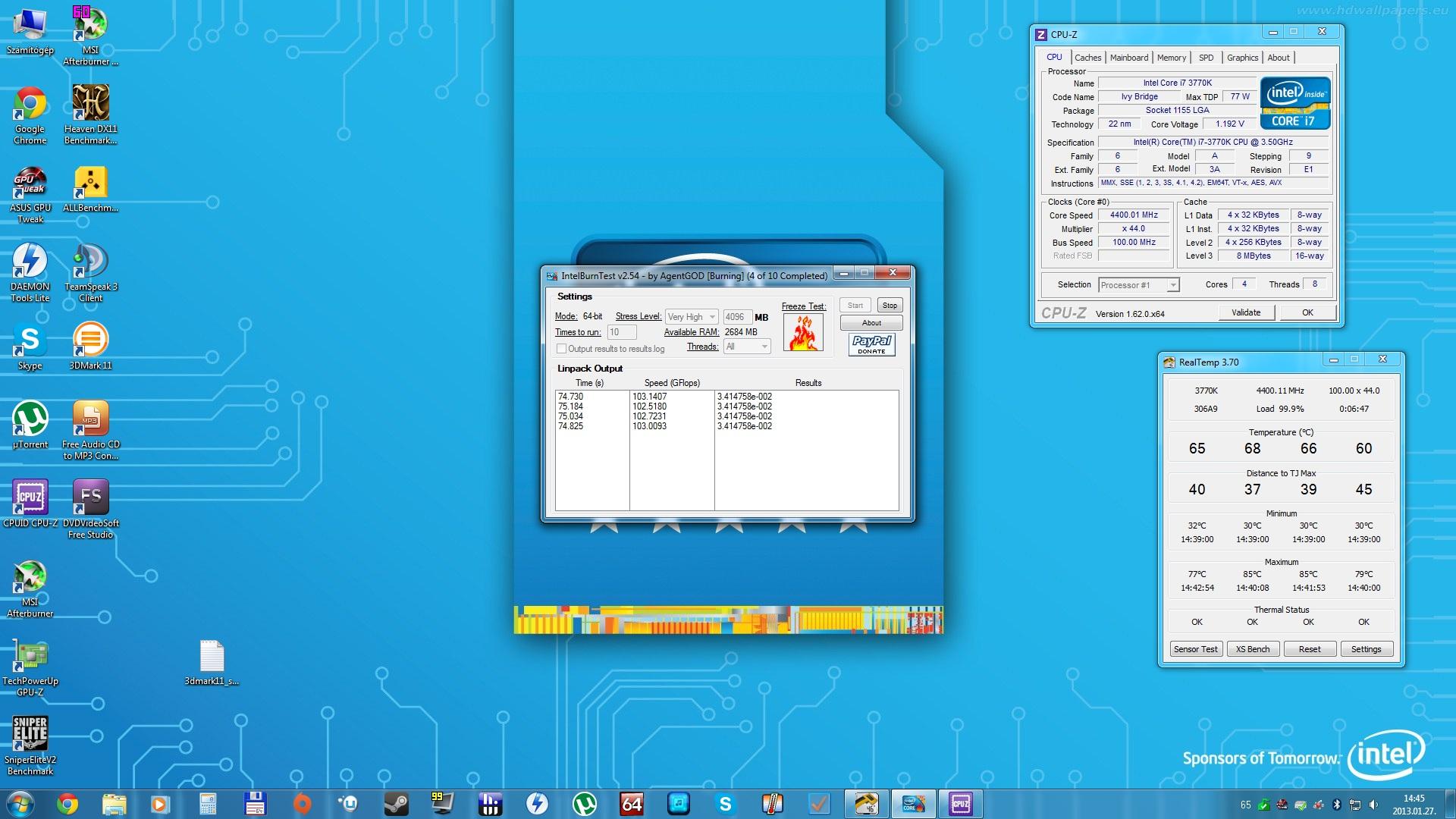Switch to the Graphics tab in CPU-Z

point(1242,58)
